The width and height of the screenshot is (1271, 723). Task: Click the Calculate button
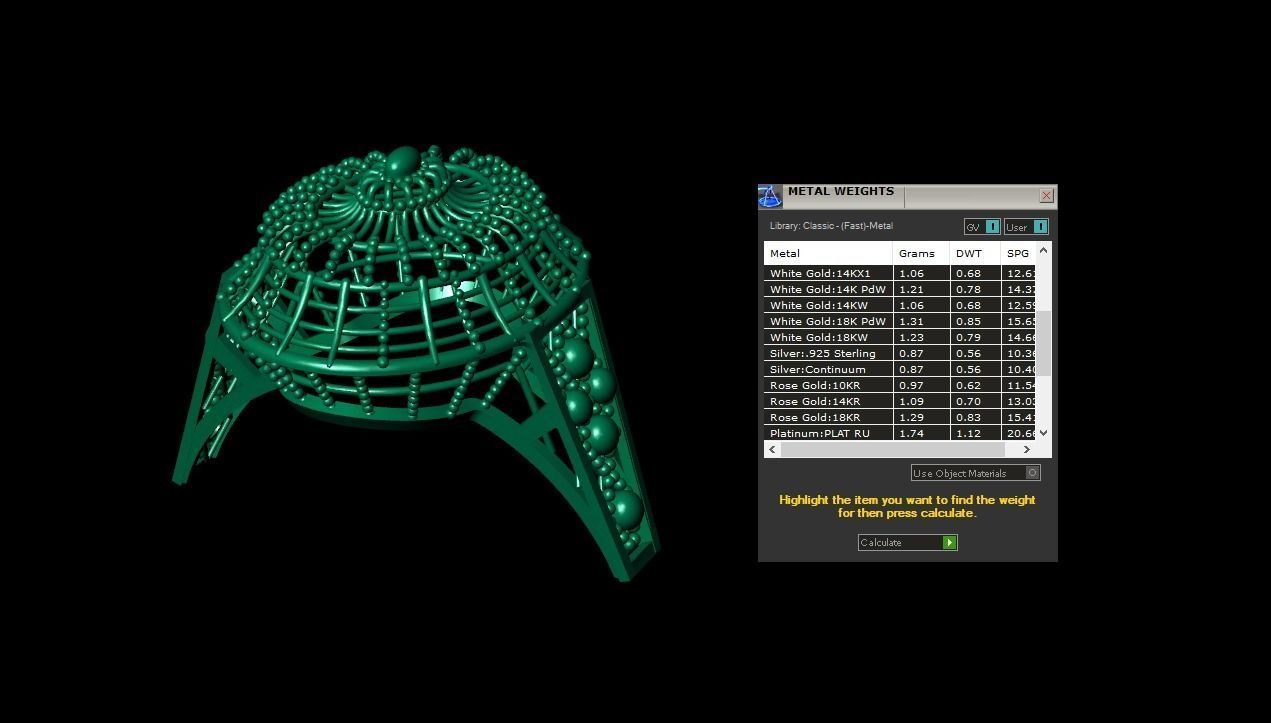pos(907,542)
